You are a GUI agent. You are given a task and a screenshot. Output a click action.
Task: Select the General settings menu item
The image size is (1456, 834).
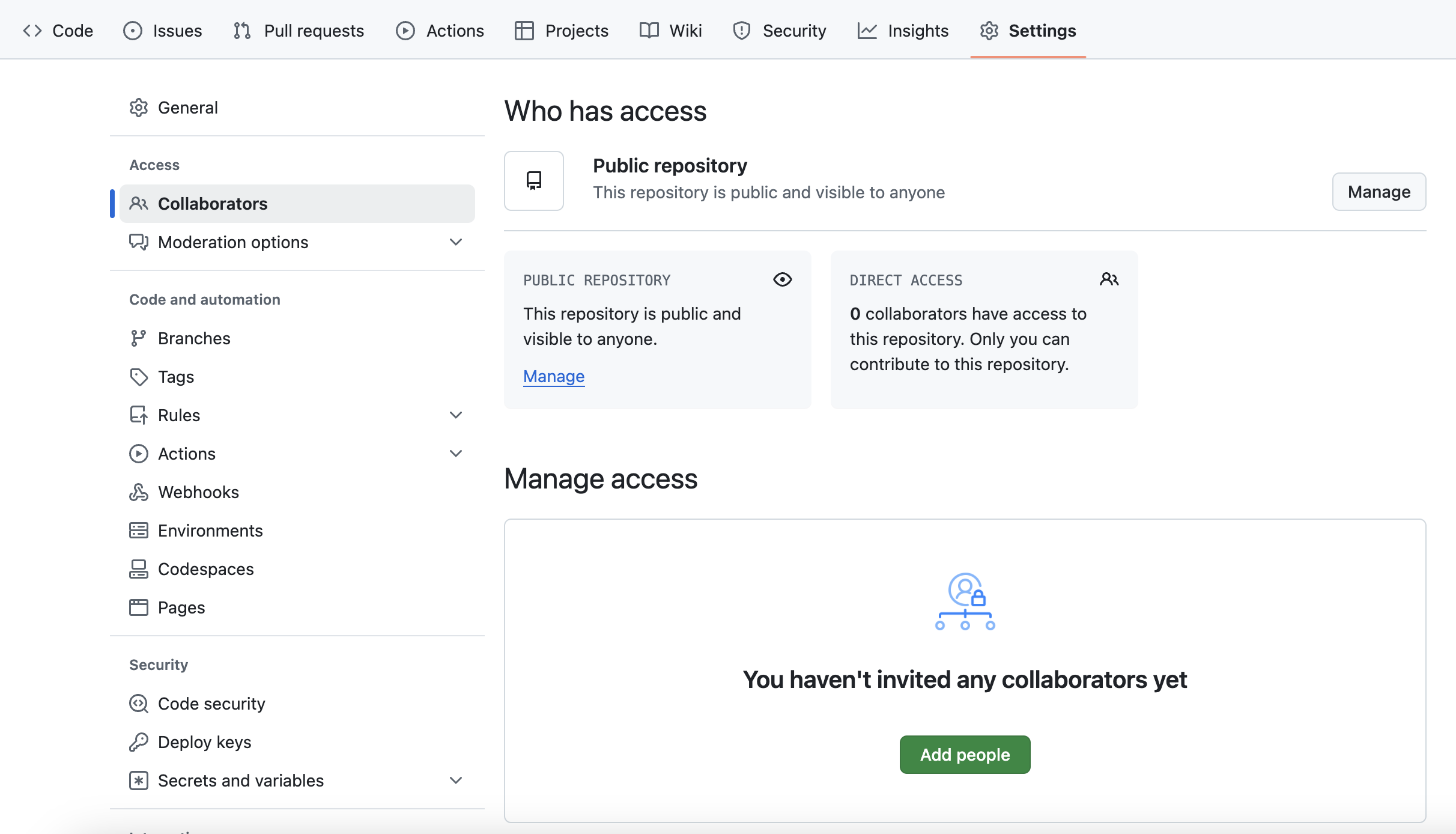coord(188,106)
